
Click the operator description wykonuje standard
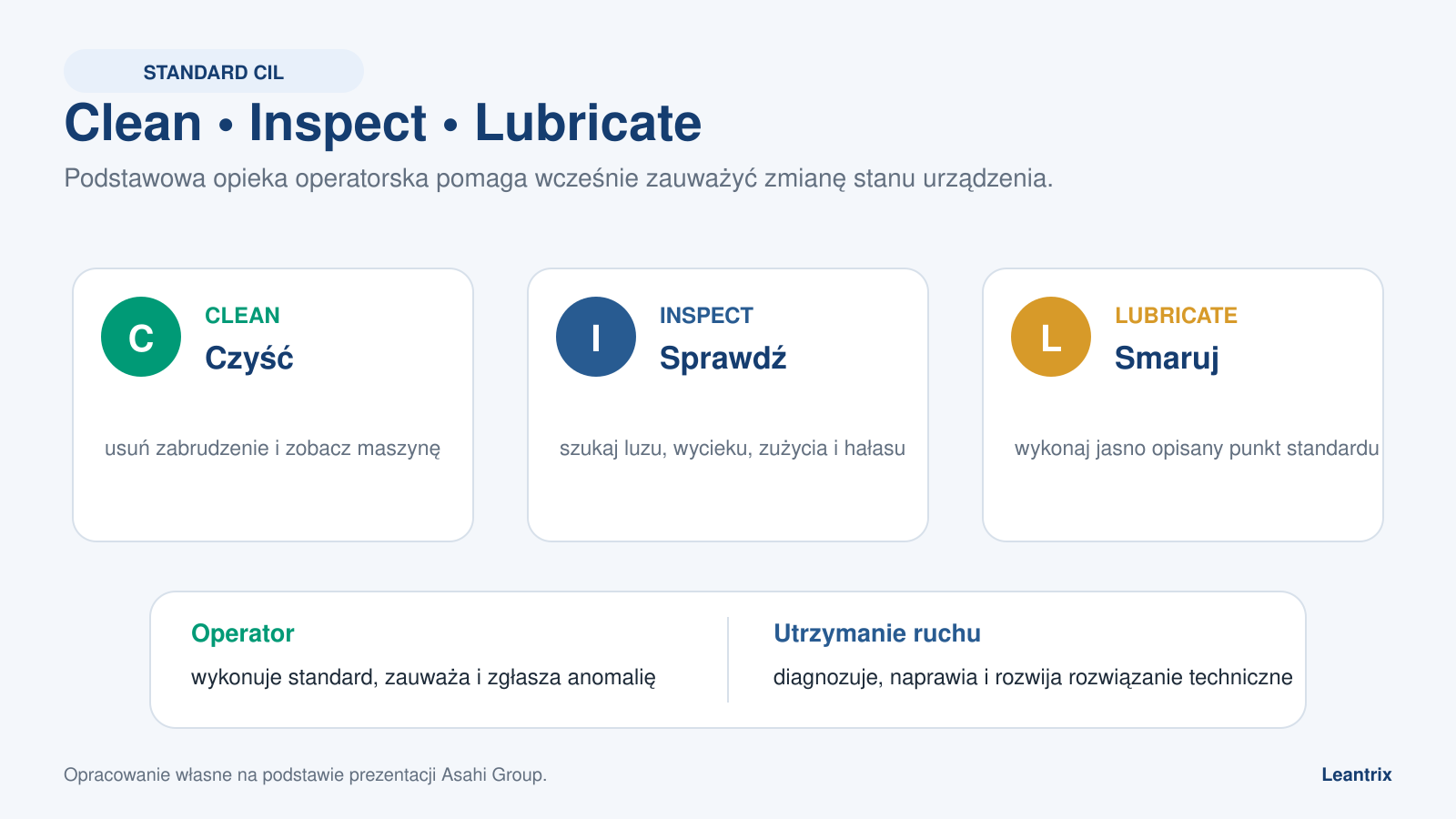423,677
